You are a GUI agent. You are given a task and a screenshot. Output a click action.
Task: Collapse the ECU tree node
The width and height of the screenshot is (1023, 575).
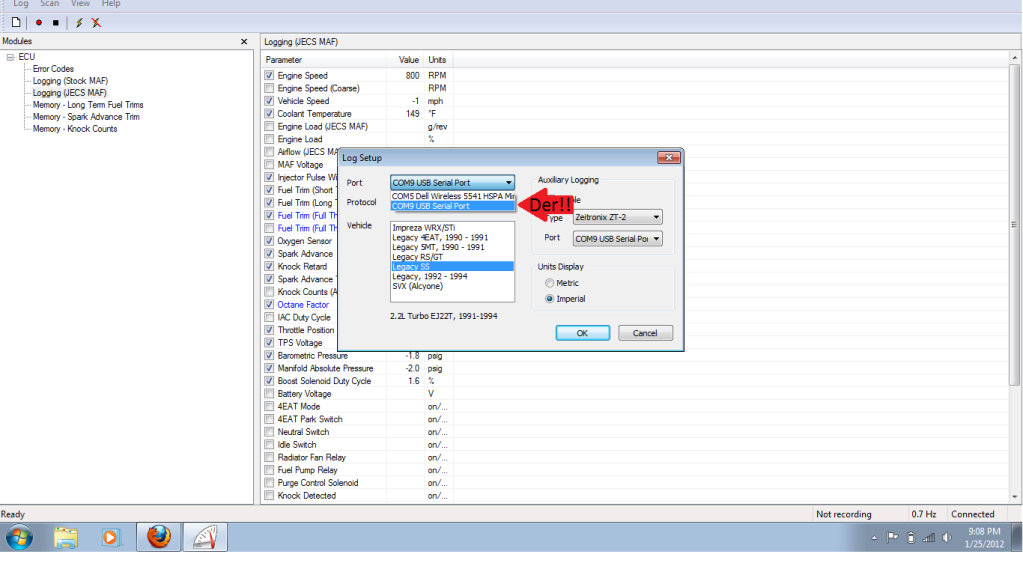tap(10, 57)
